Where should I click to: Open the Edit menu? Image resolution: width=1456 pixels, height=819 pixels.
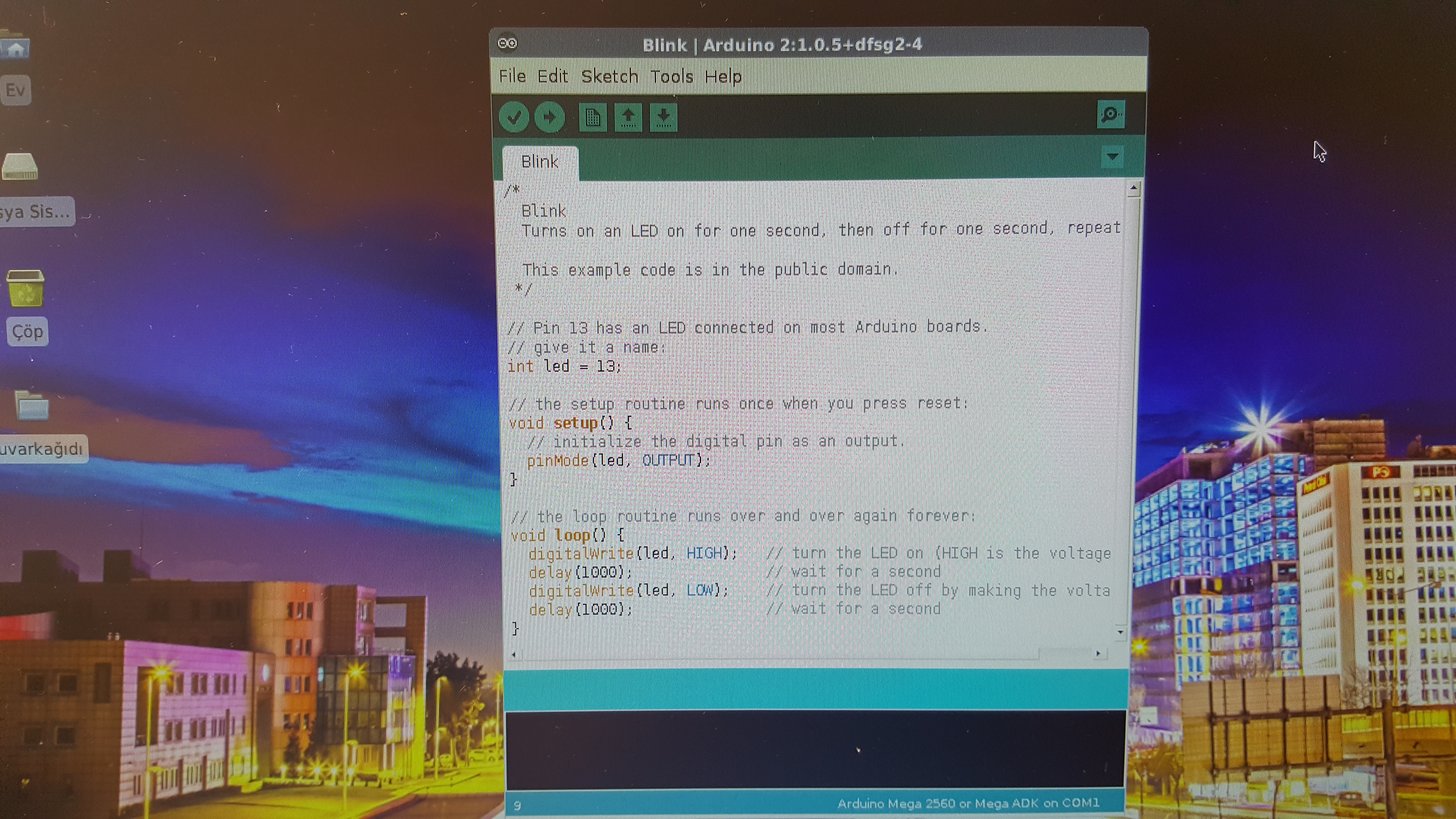coord(552,76)
